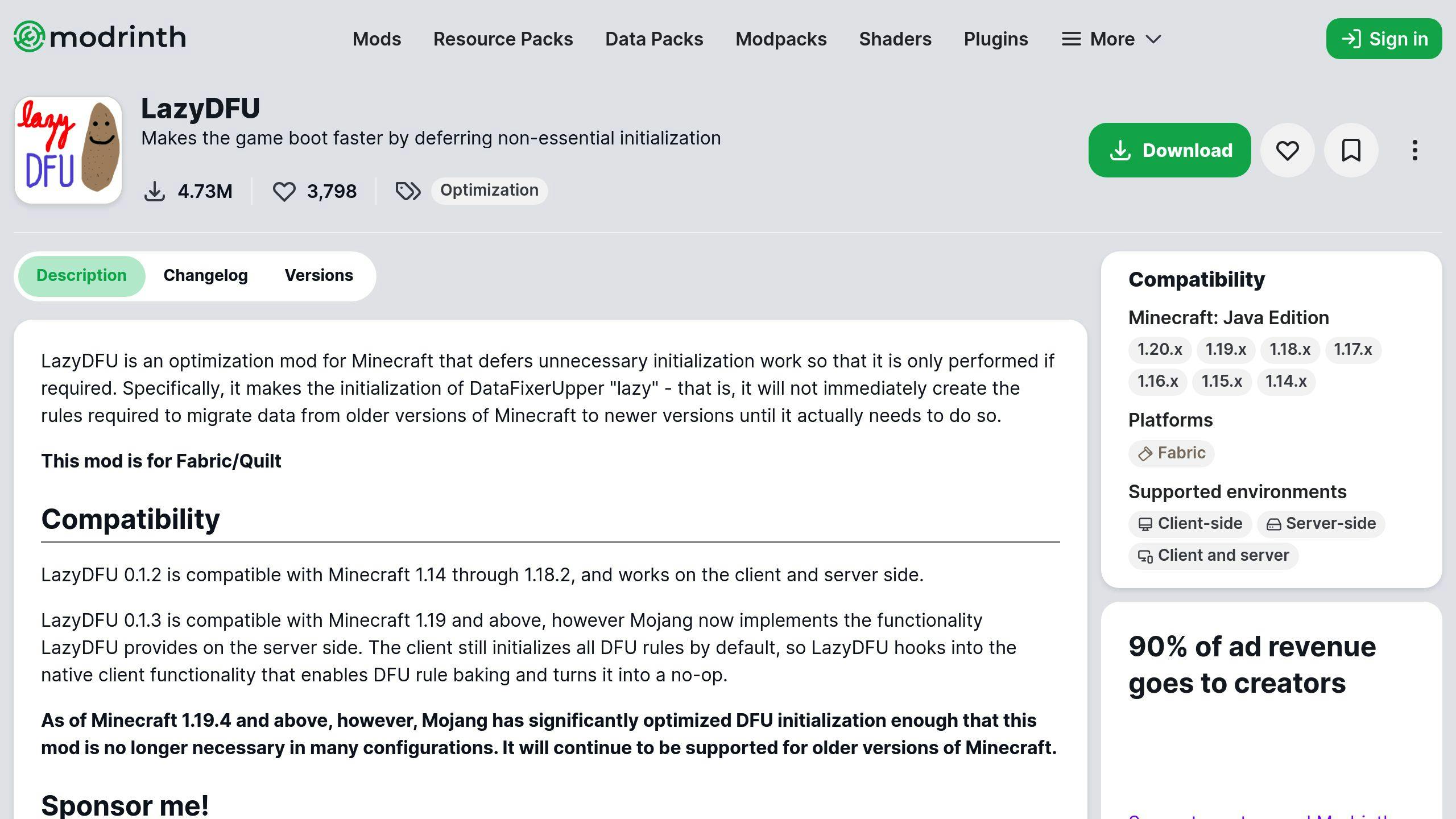
Task: Browse the Modpacks section
Action: pos(781,39)
